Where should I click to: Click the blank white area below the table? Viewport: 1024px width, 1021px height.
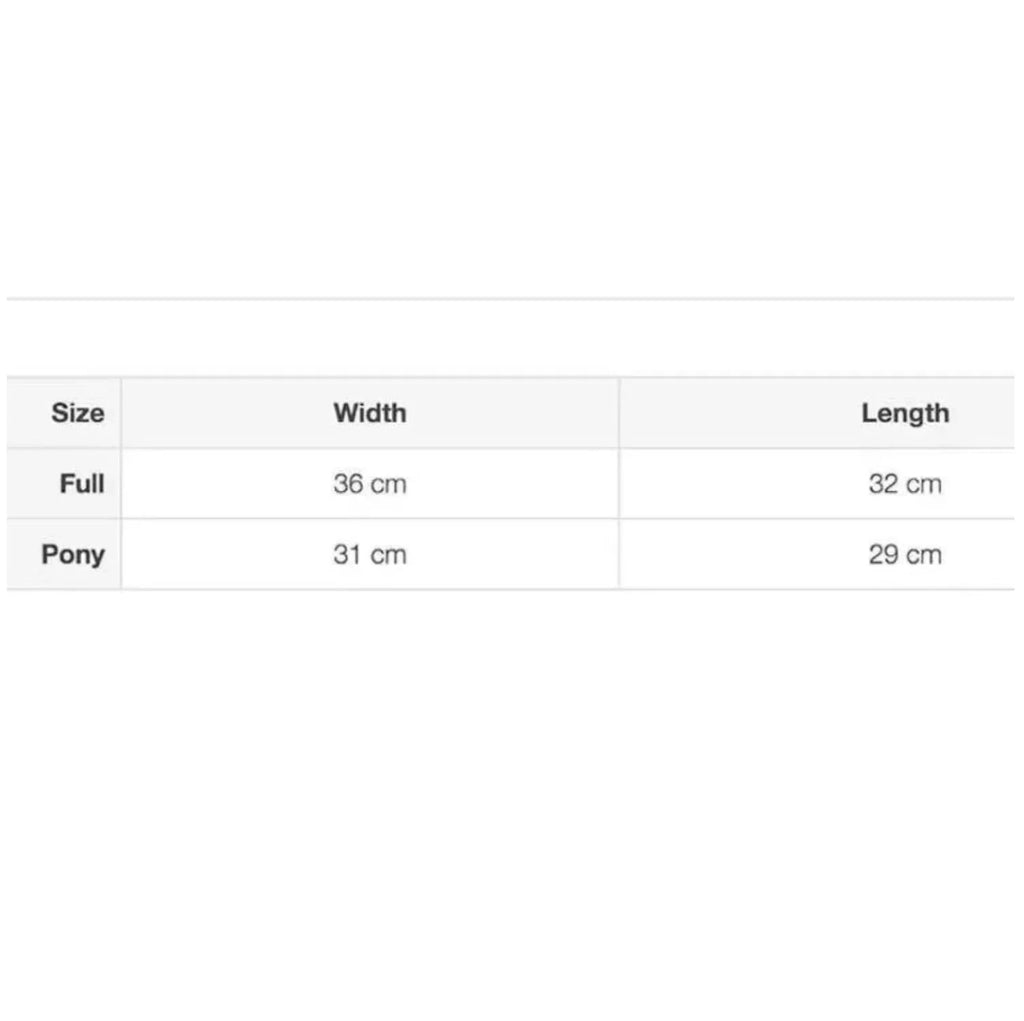coord(511,803)
